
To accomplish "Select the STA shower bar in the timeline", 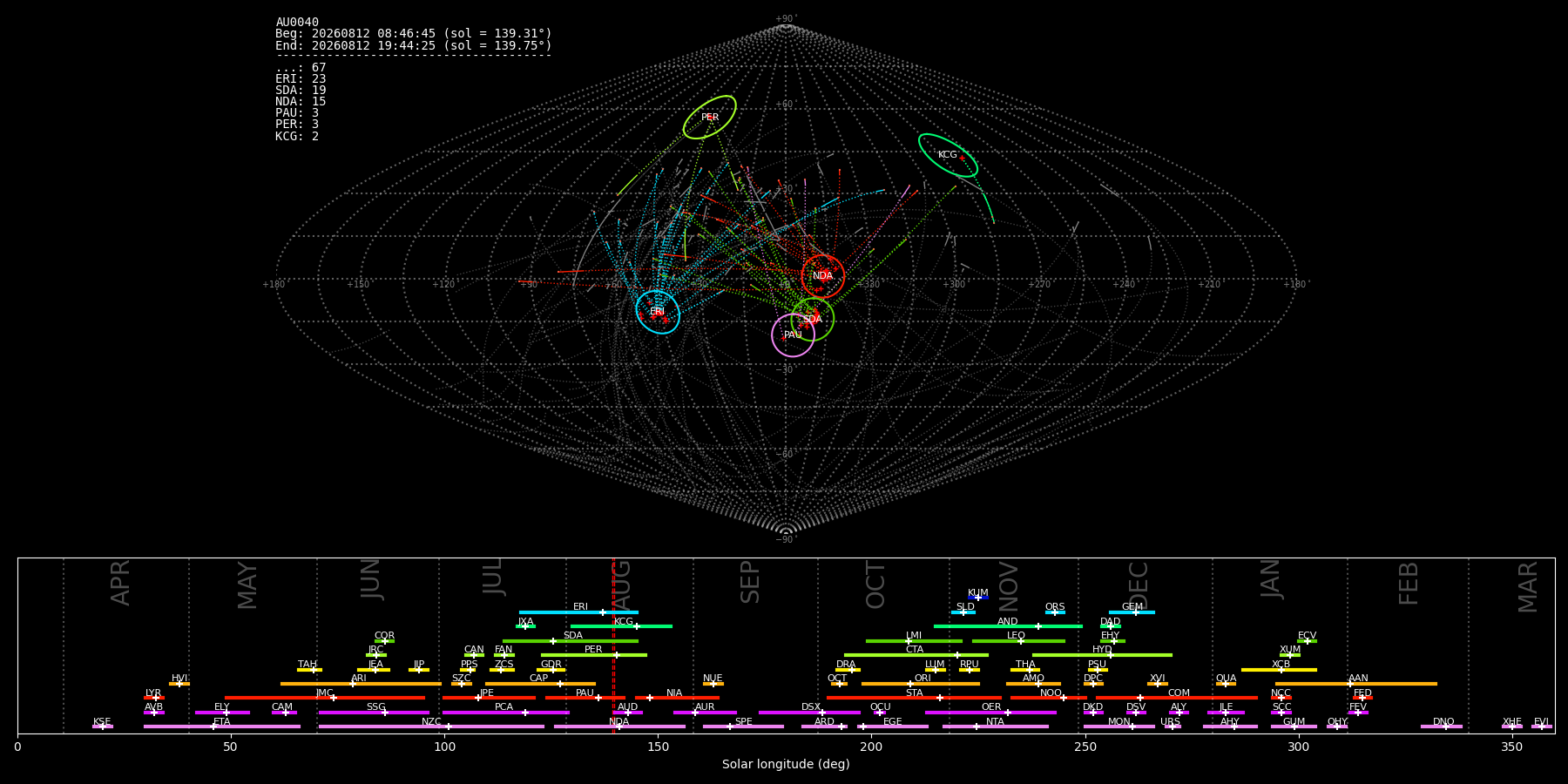I will (914, 698).
